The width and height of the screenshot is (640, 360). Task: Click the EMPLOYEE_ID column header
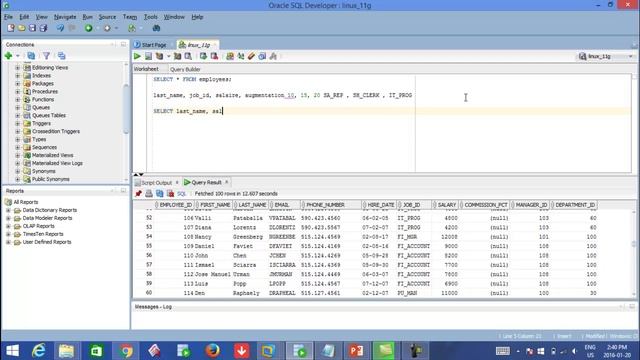click(x=176, y=205)
